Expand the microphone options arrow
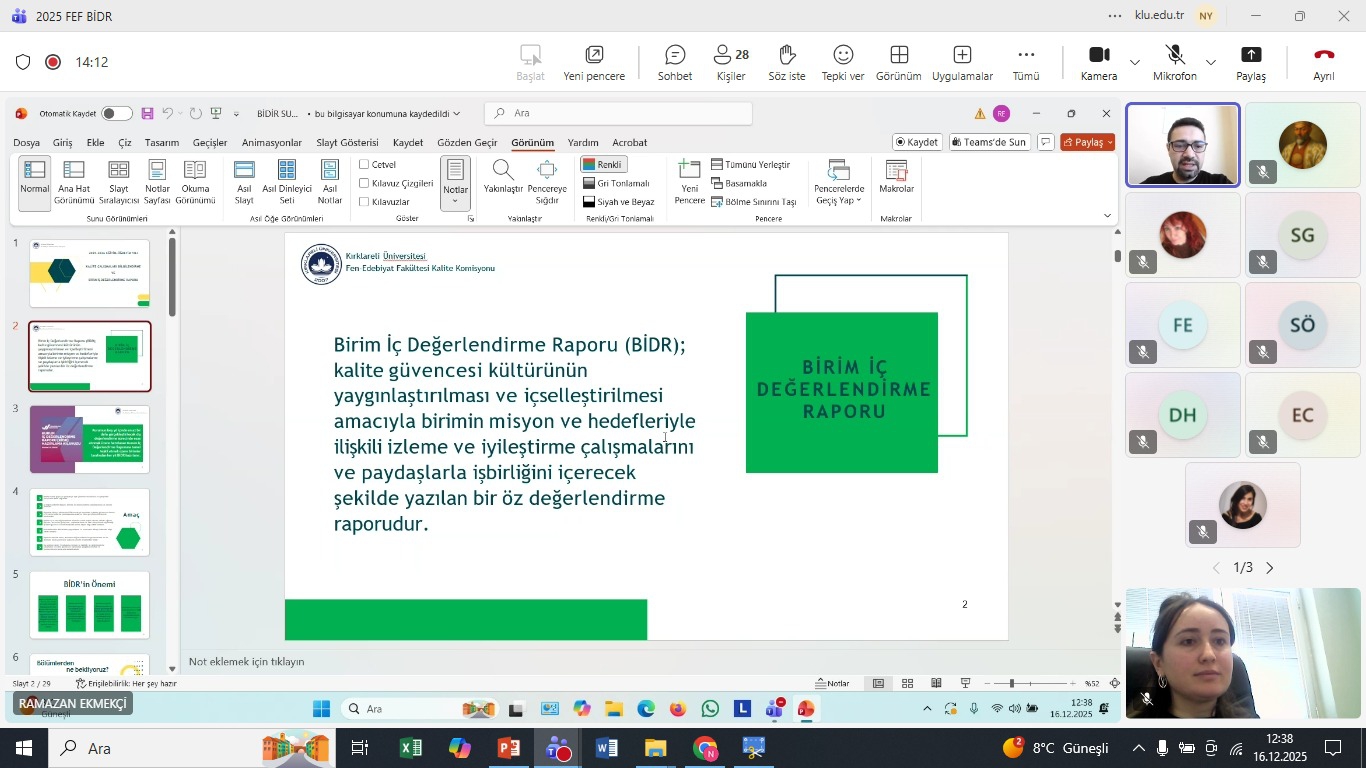 [1211, 63]
